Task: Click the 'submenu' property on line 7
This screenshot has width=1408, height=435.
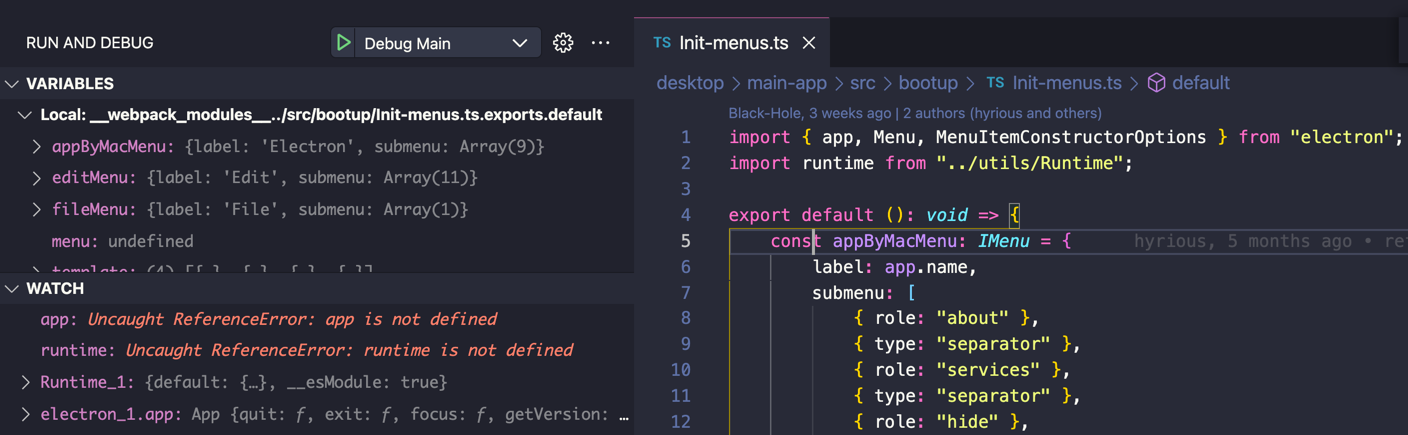Action: (849, 293)
